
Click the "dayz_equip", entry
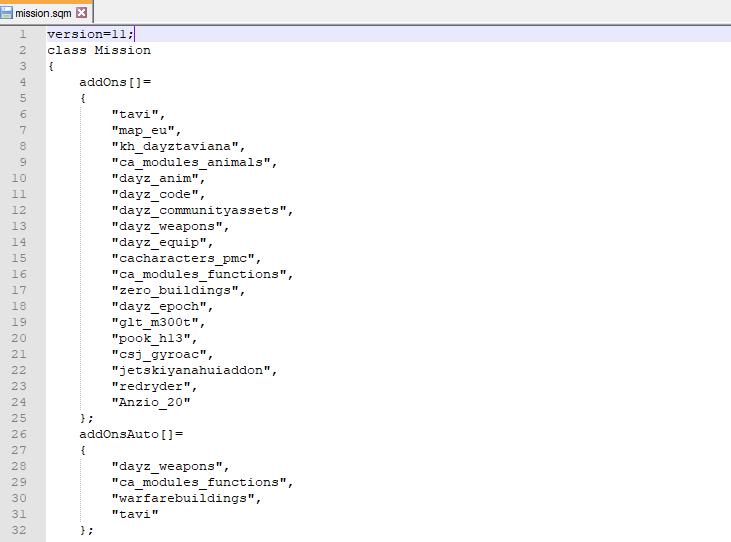(162, 242)
